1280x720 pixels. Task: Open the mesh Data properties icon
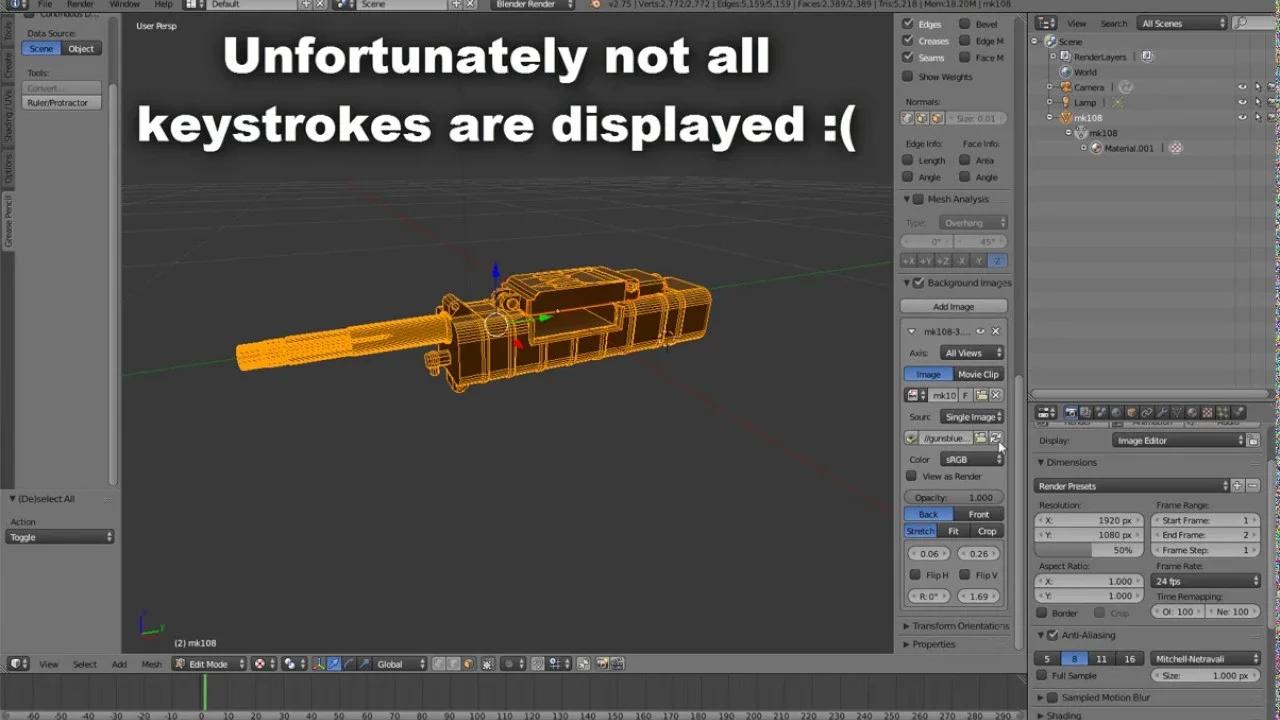point(1177,412)
